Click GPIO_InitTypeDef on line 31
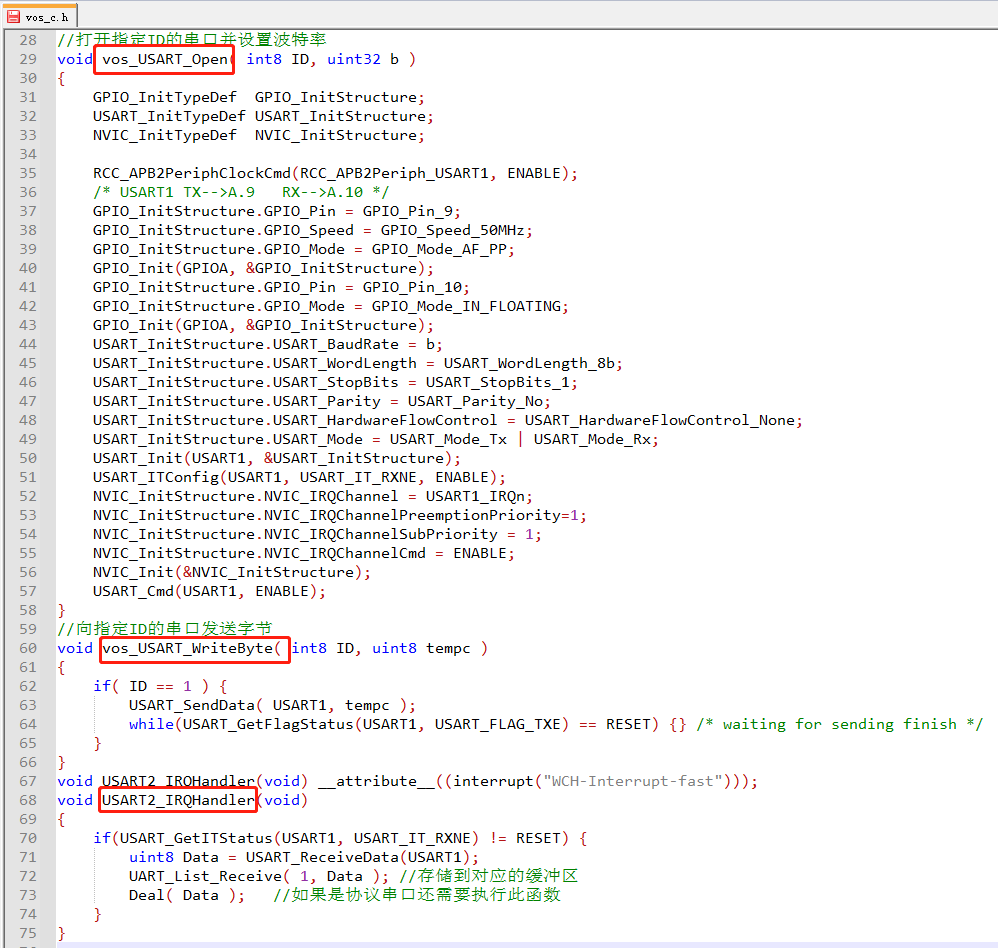Viewport: 998px width, 948px height. tap(165, 97)
